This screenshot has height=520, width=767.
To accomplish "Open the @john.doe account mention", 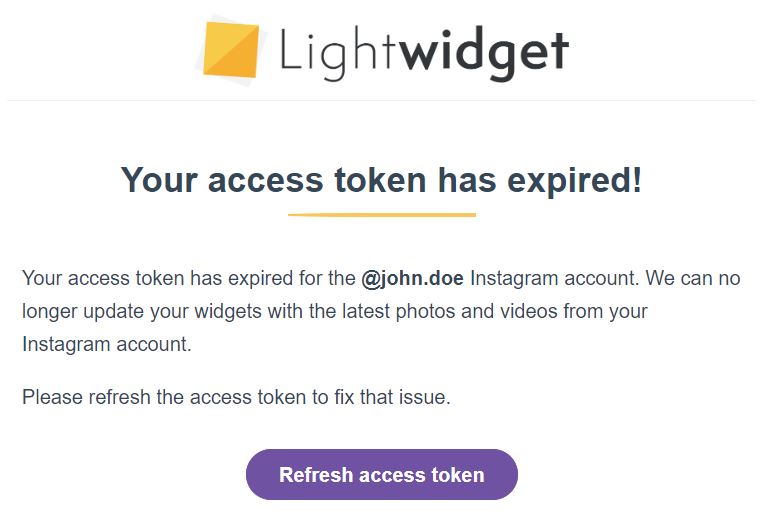I will pos(412,278).
